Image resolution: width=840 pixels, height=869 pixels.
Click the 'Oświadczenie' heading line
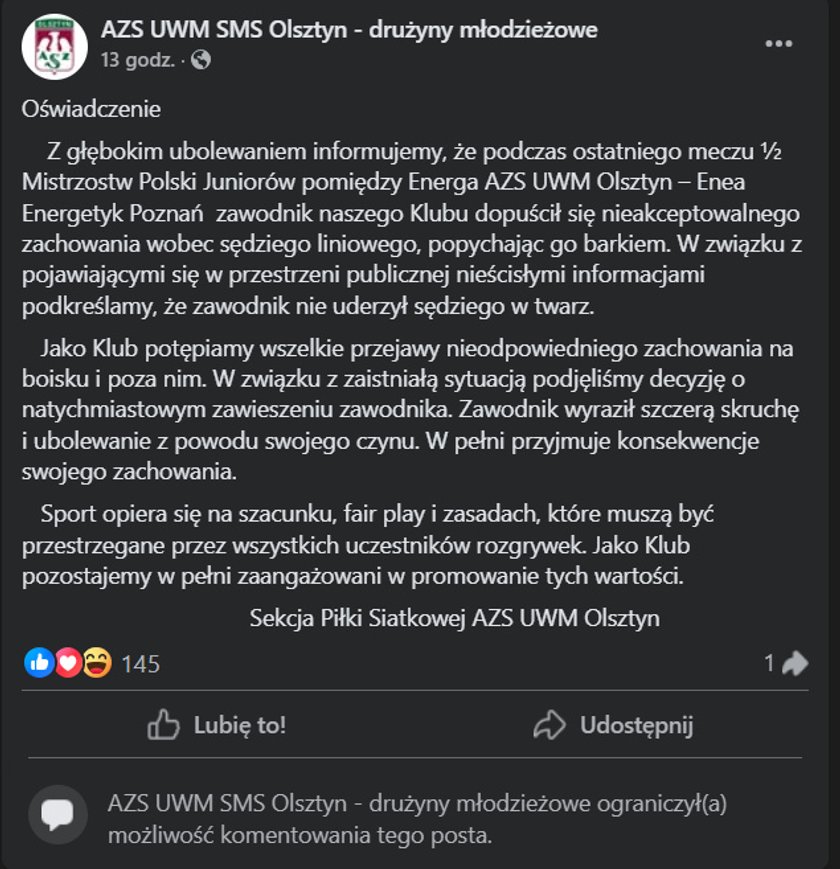[91, 109]
